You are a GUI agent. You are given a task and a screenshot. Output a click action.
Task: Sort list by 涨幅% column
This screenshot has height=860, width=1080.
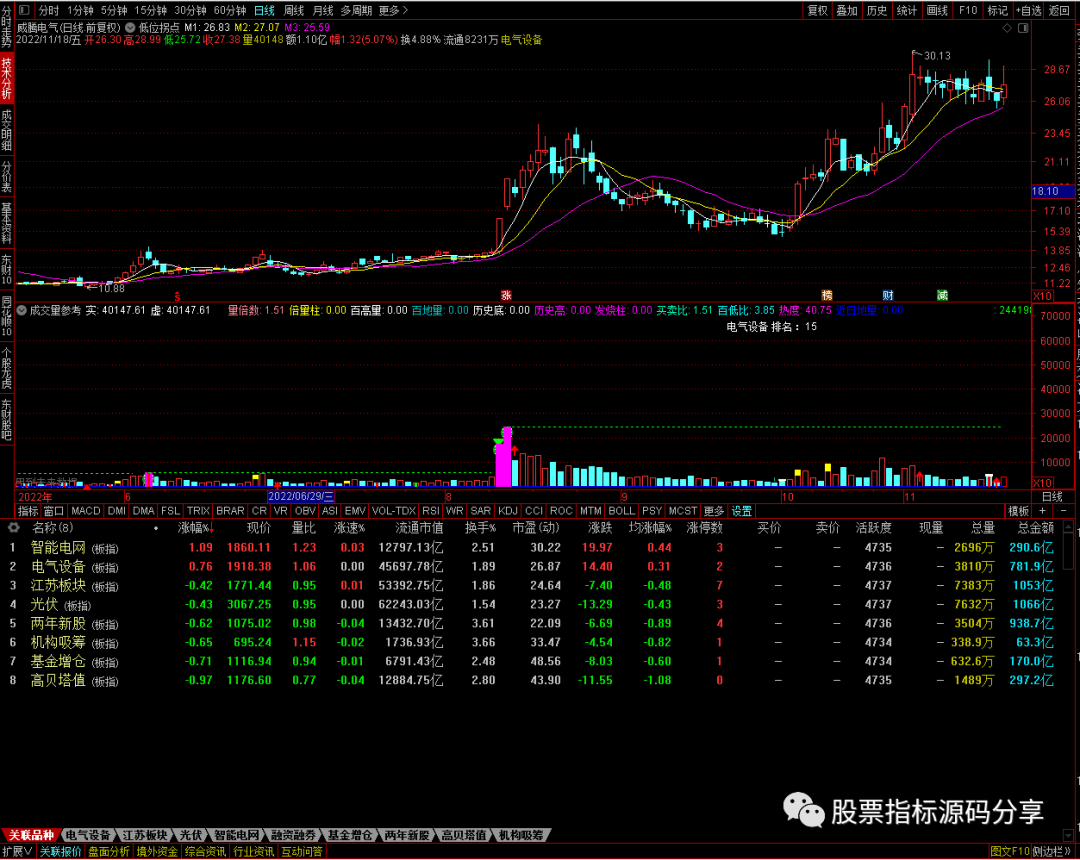tap(196, 528)
